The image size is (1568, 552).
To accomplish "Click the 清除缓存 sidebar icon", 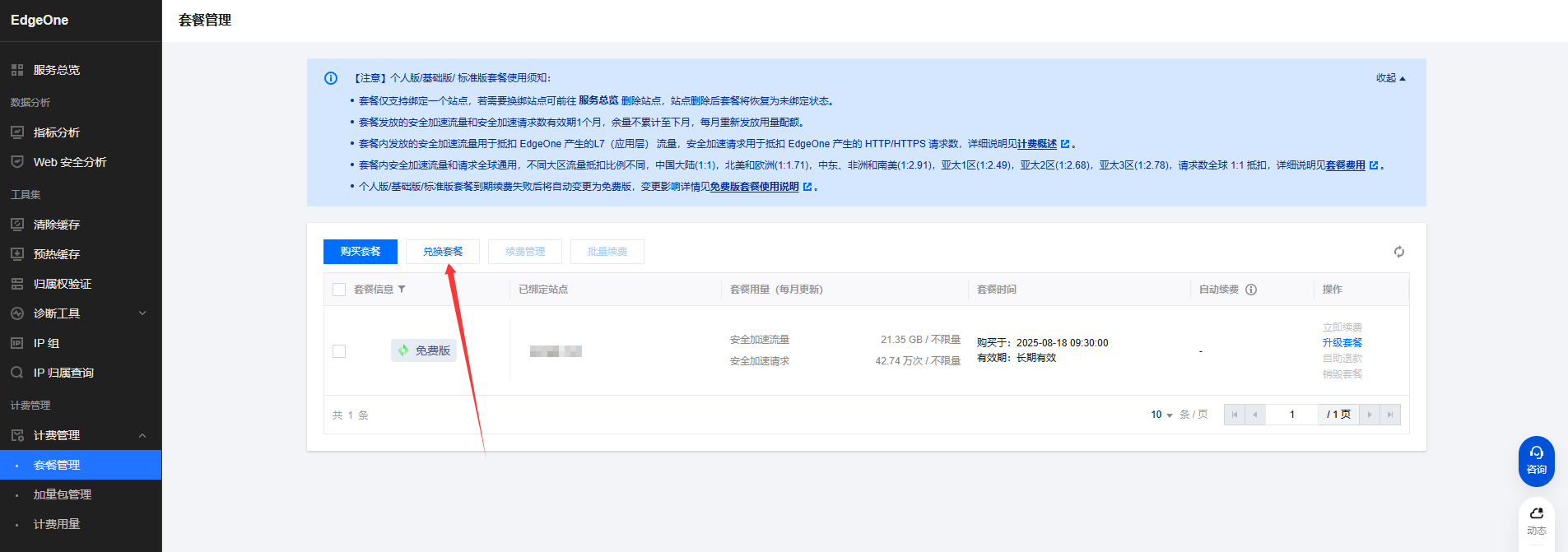I will click(17, 225).
